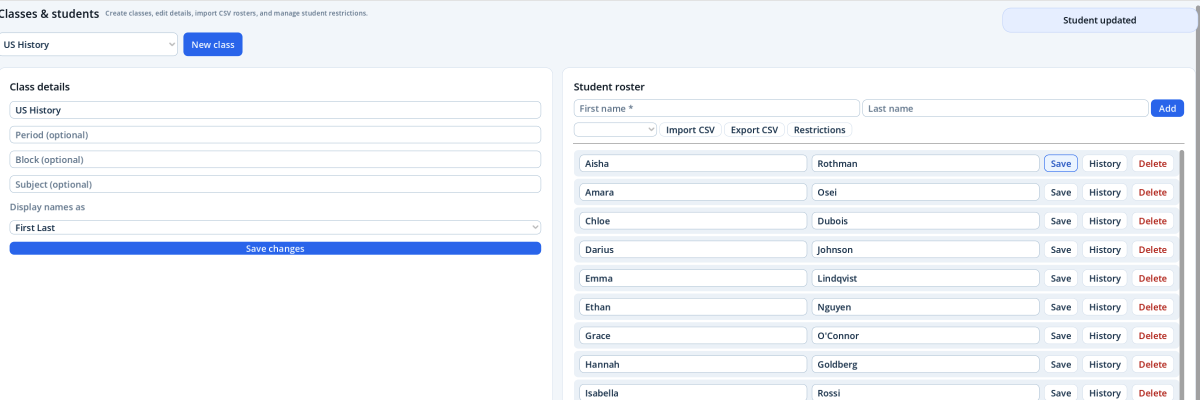Screen dimensions: 1200x400
Task: Delete Grace O'Connor from roster
Action: pyautogui.click(x=1153, y=336)
